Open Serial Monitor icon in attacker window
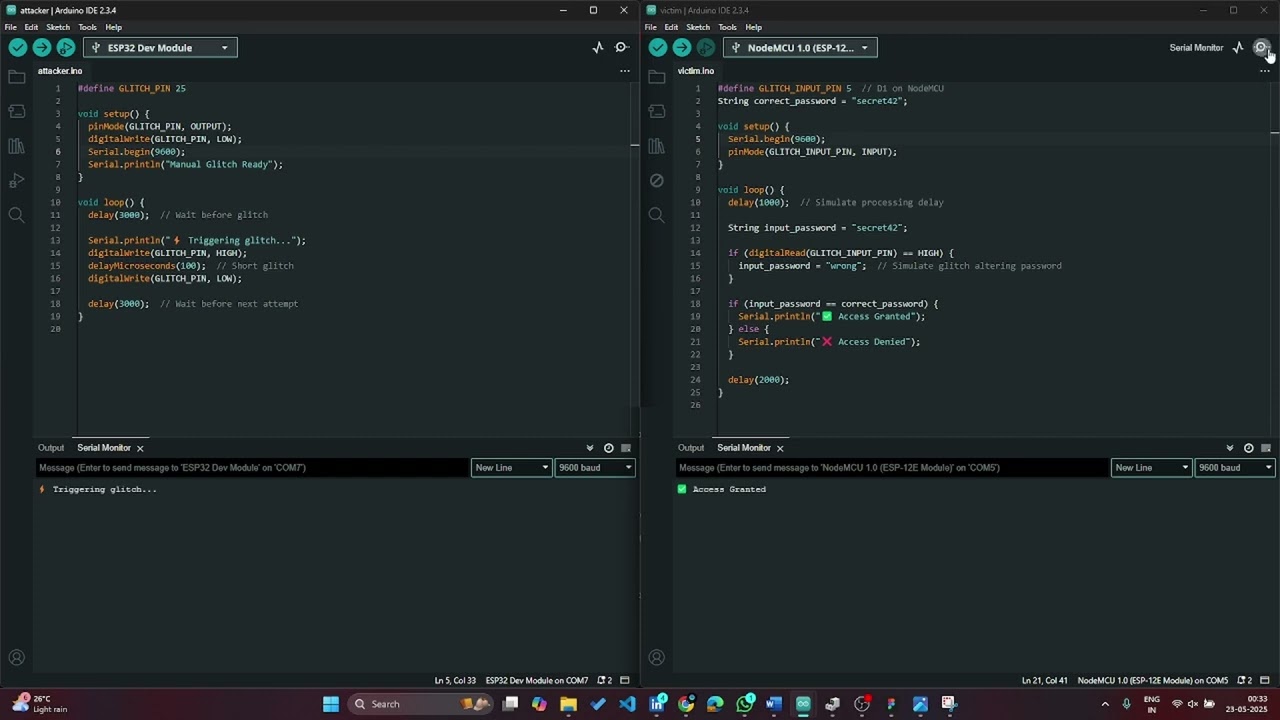 coord(621,47)
